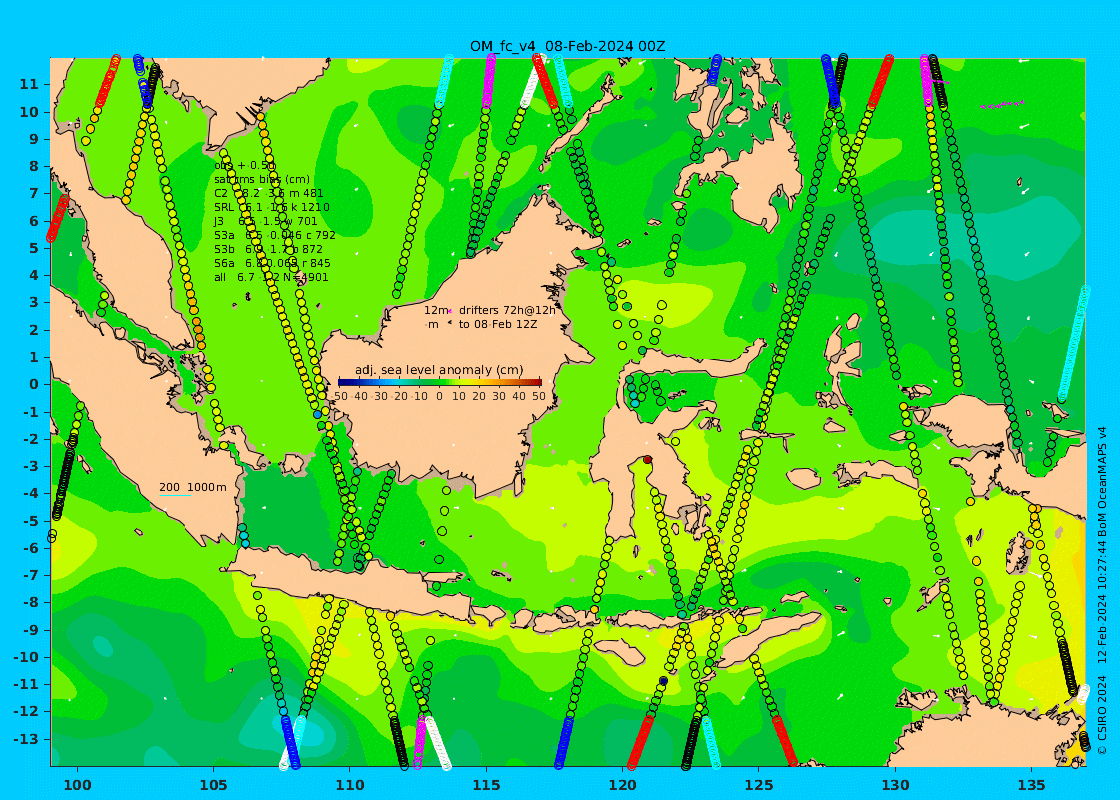Image resolution: width=1120 pixels, height=800 pixels.
Task: Click the 'sat rms bias (cm)' legend header
Action: pos(262,179)
